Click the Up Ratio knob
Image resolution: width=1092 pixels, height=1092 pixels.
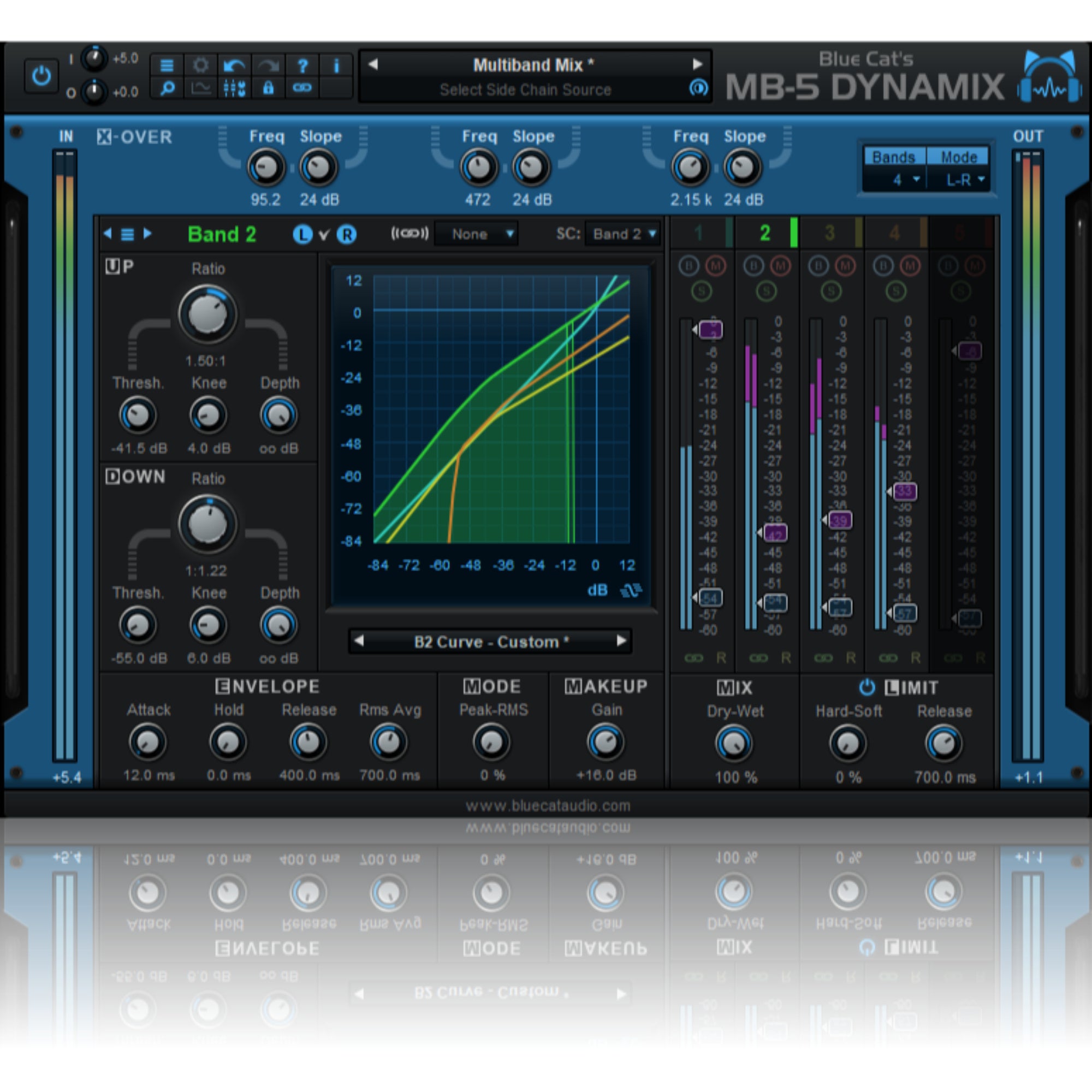pyautogui.click(x=207, y=314)
